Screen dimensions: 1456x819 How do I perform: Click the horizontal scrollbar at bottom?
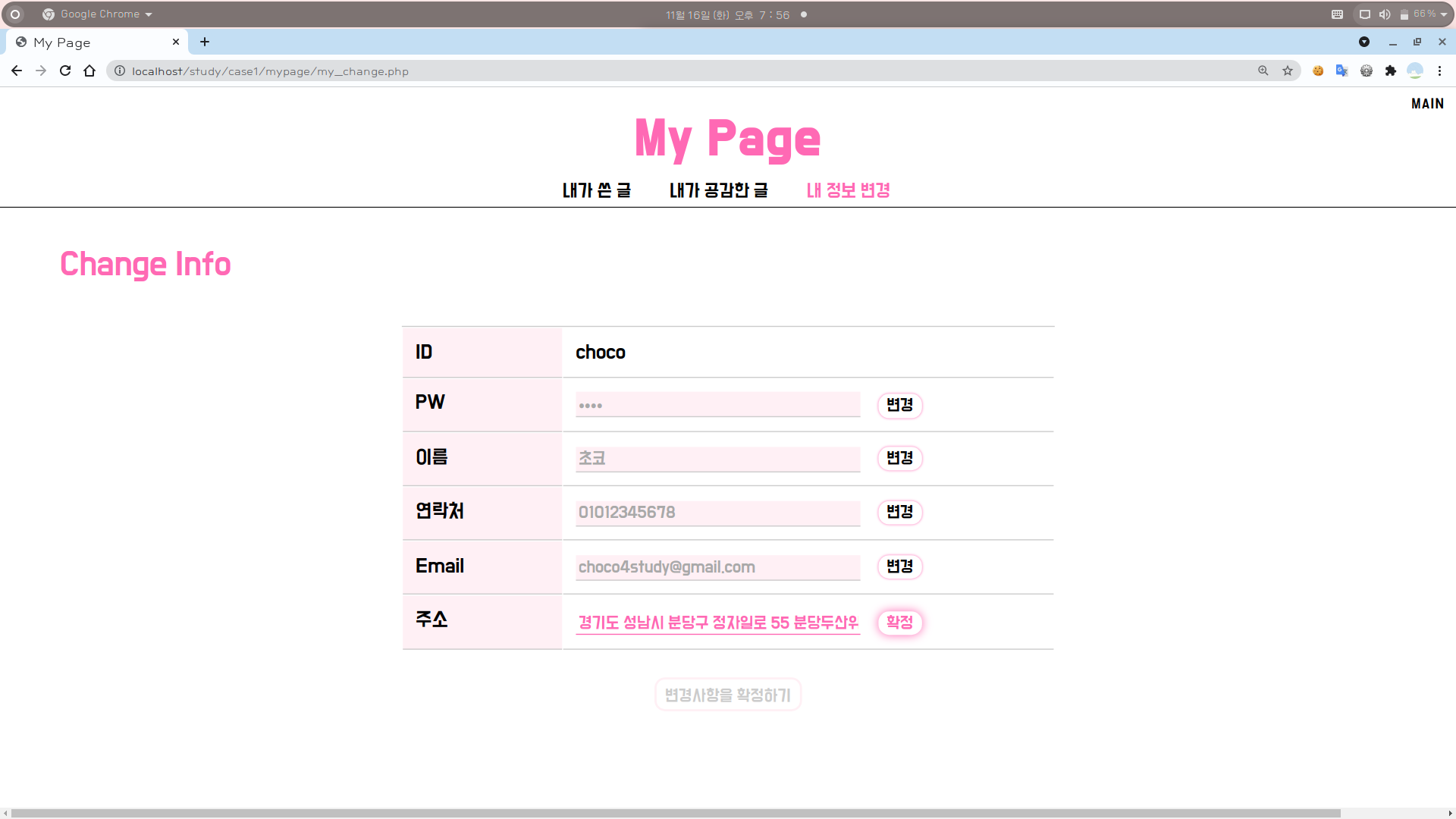click(675, 813)
